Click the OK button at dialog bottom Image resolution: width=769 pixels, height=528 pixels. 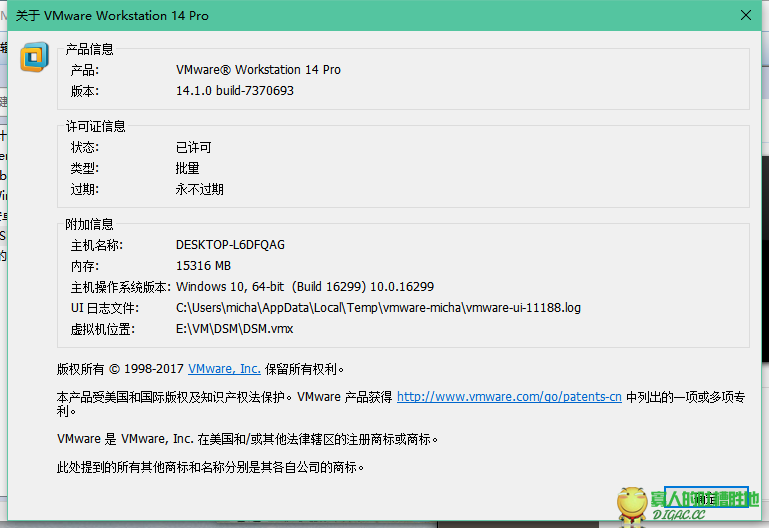click(706, 499)
